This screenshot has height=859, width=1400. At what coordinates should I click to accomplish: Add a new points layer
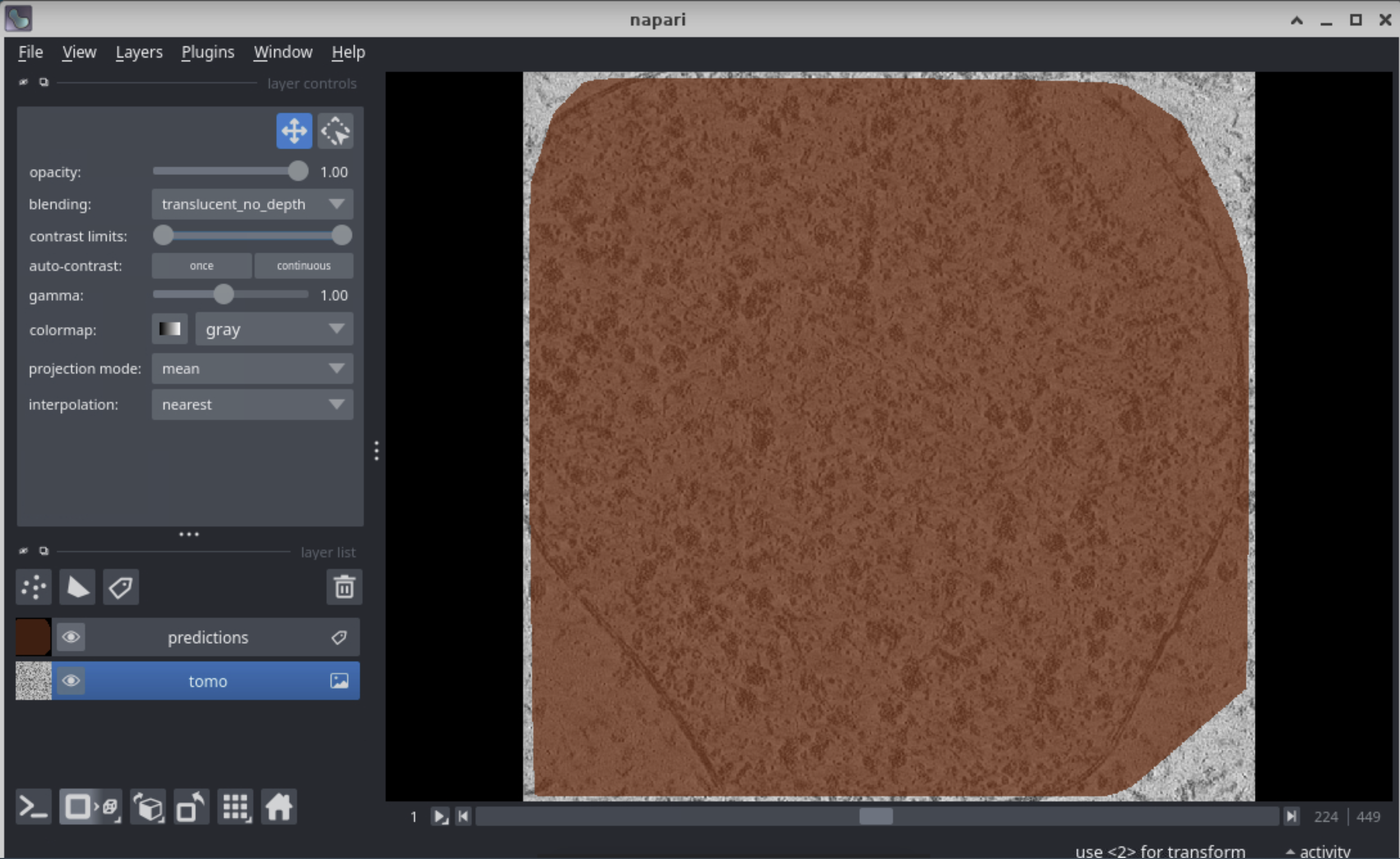34,587
